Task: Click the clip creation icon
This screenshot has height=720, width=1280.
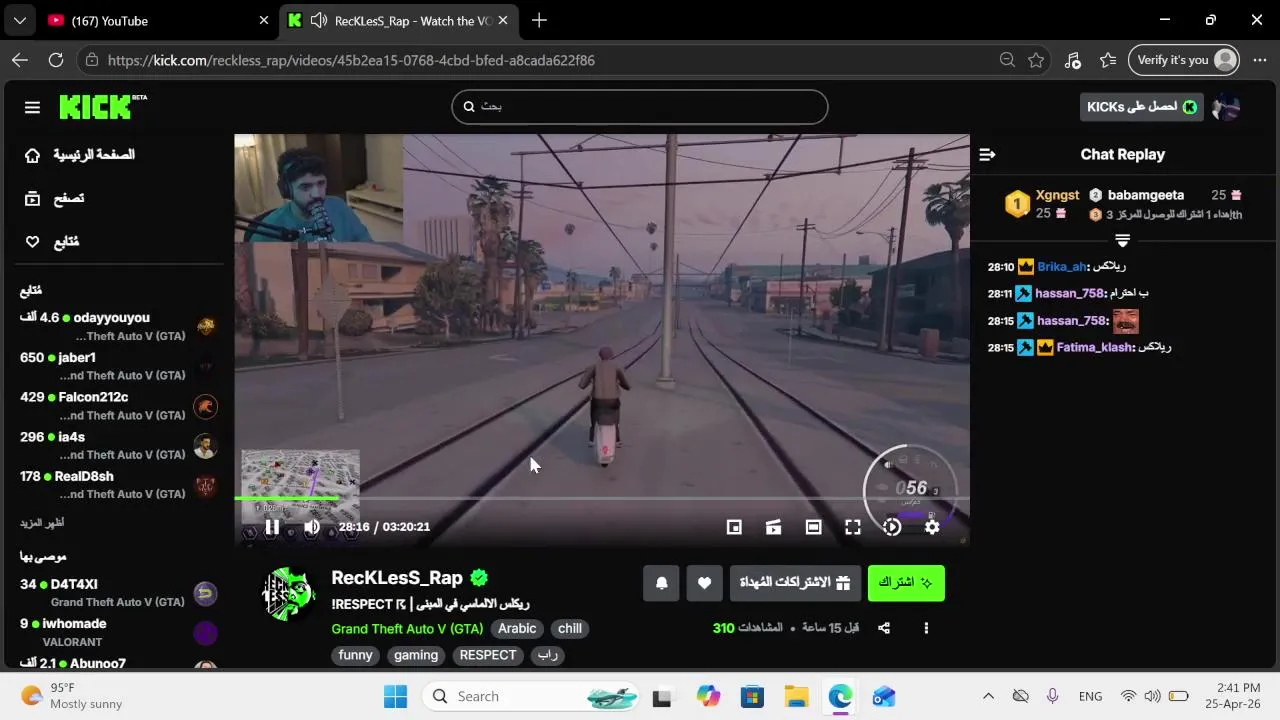Action: 773,527
